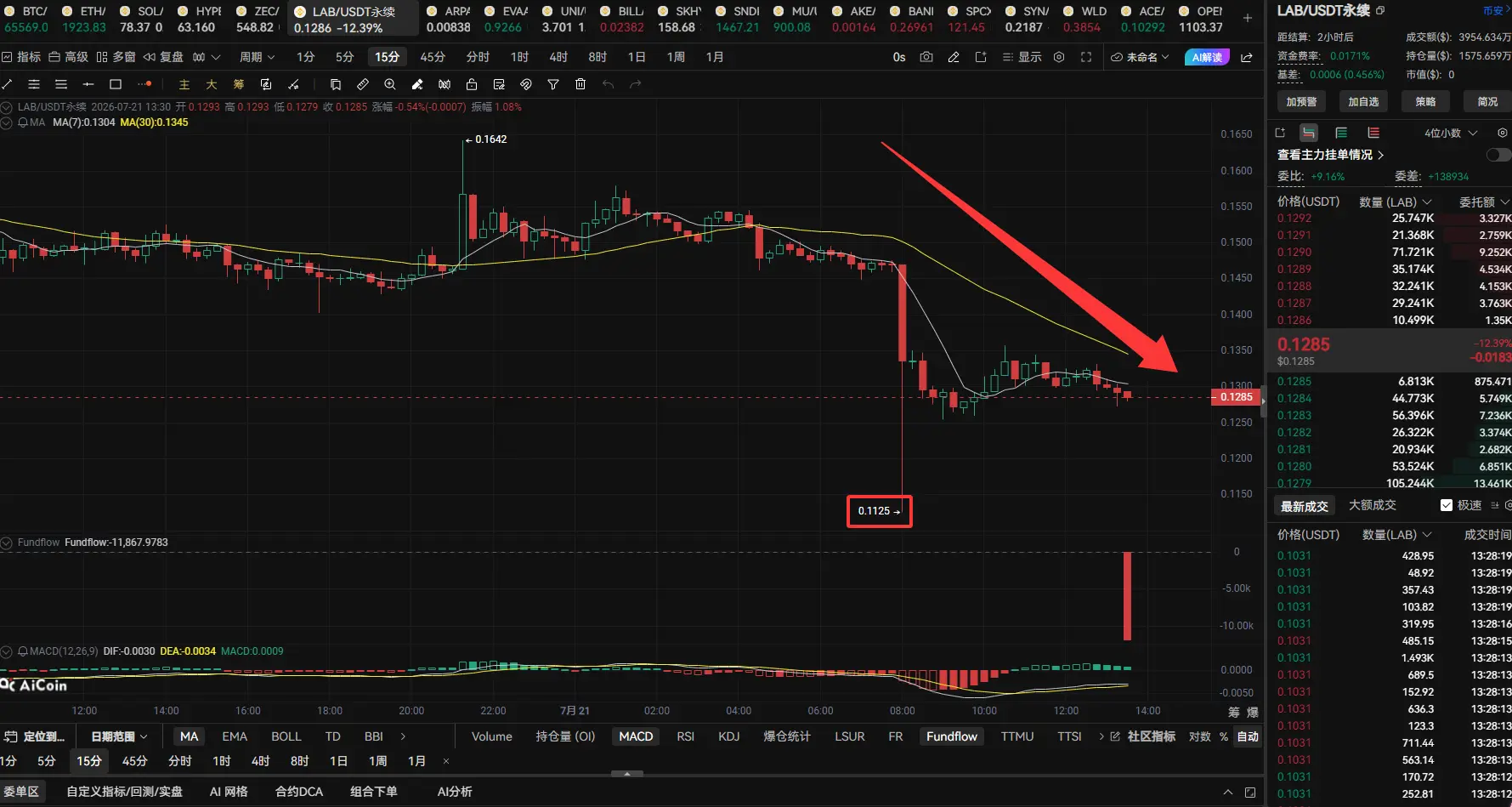The height and width of the screenshot is (807, 1512).
Task: Select the eraser tool in the drawing toolbar
Action: coord(417,84)
